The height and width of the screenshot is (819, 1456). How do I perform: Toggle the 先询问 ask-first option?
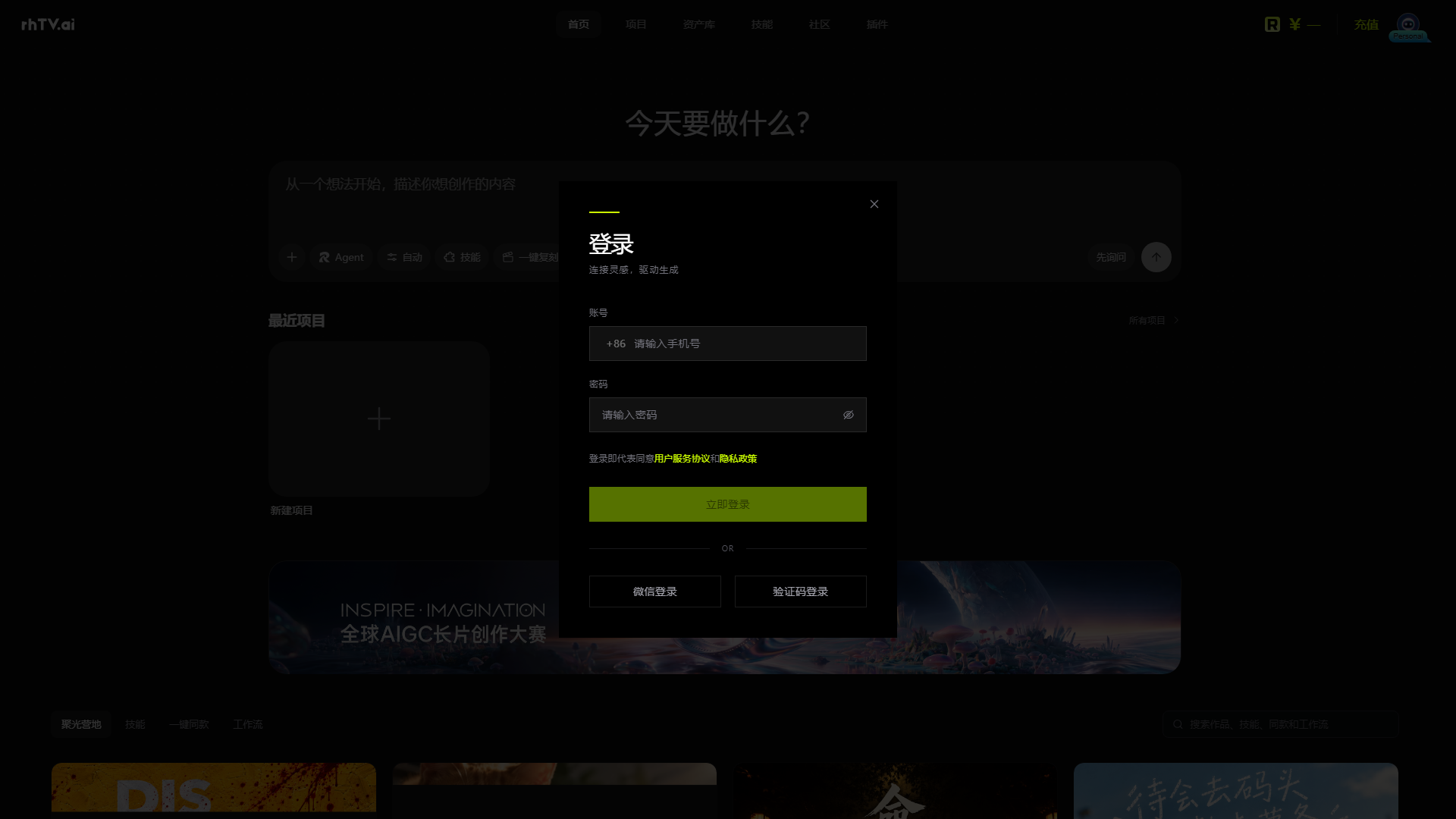(1111, 257)
